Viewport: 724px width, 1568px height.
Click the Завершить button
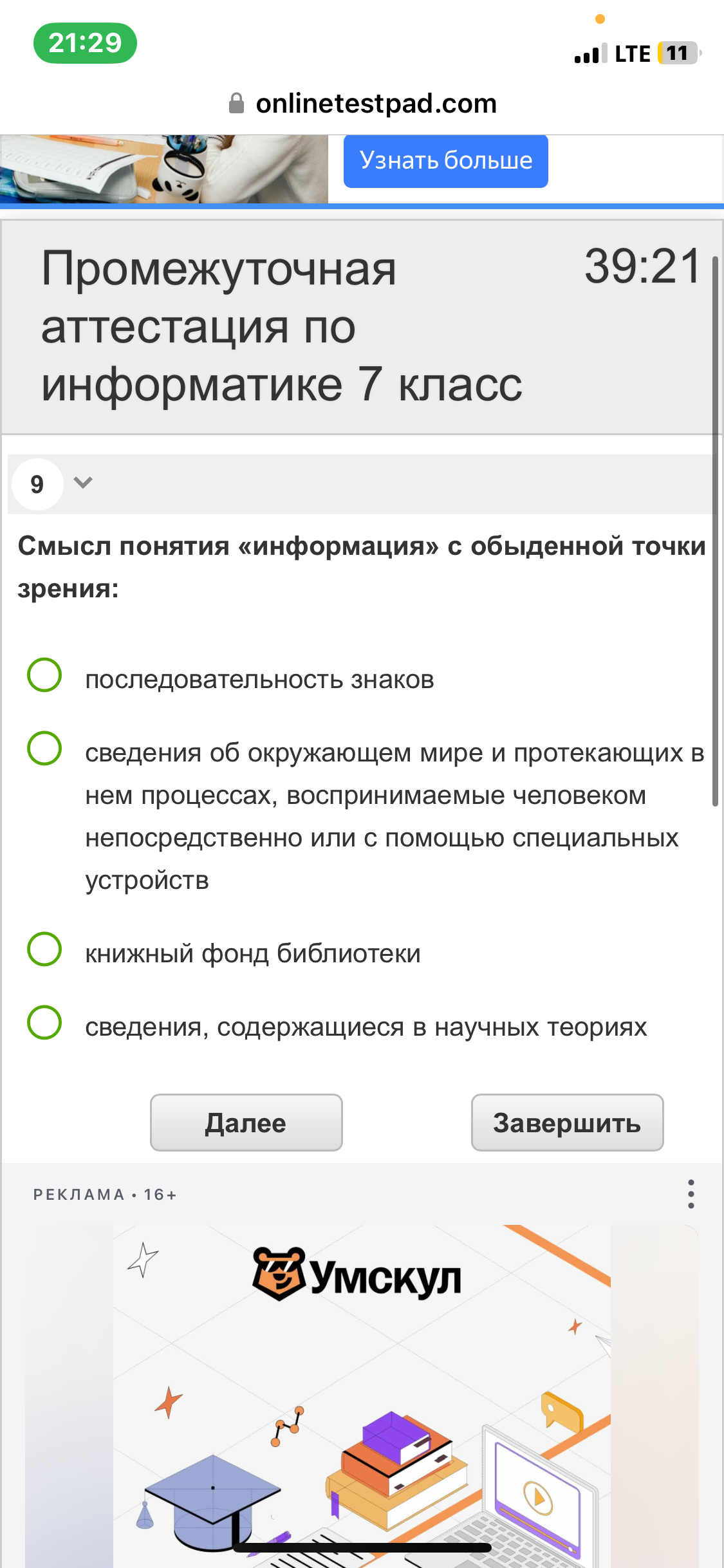pos(567,1122)
